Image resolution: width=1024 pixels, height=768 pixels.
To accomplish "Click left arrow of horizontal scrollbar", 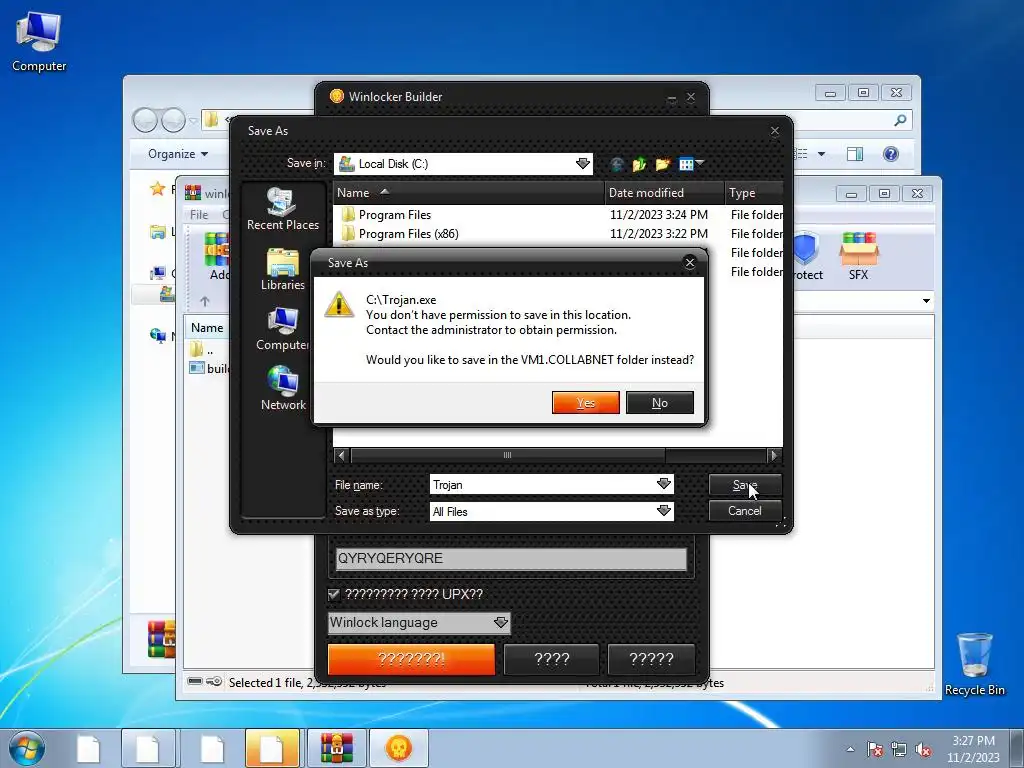I will (341, 455).
